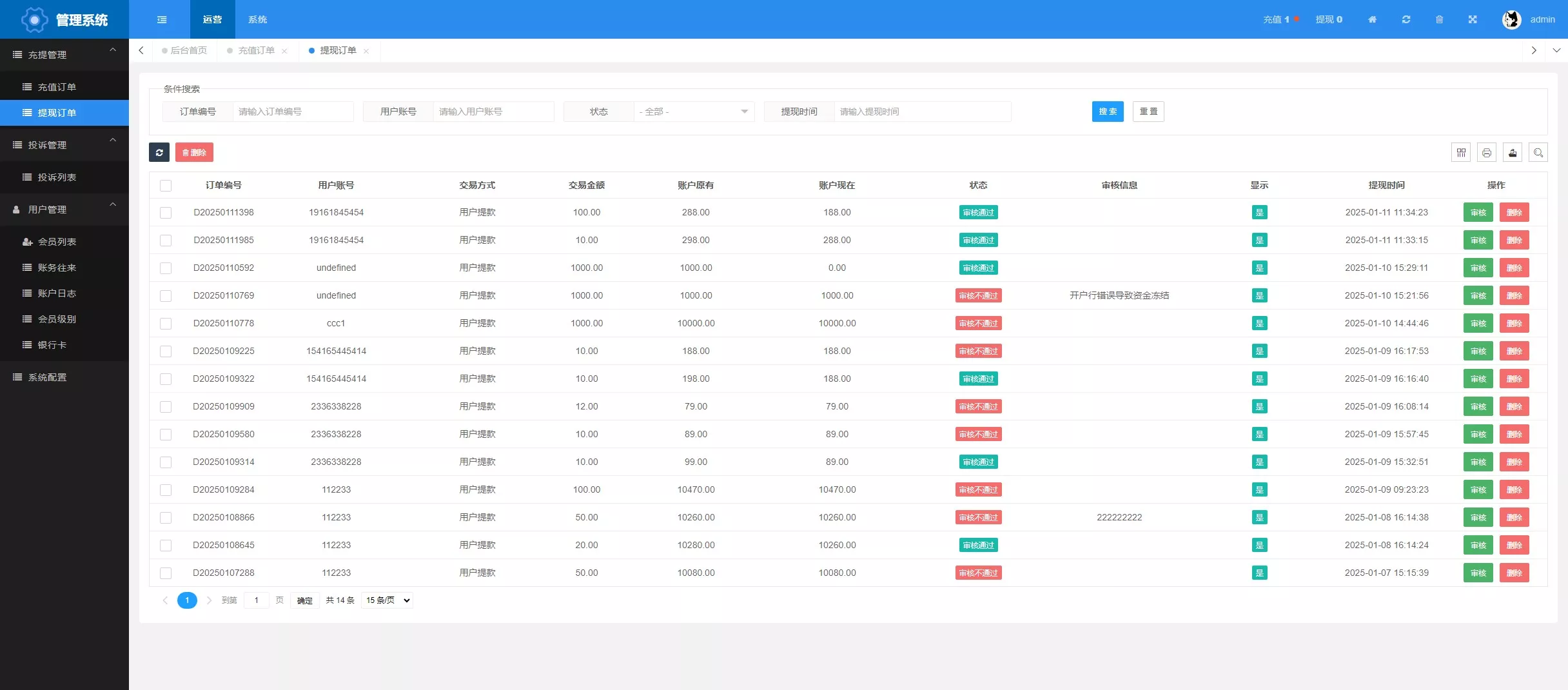The height and width of the screenshot is (690, 1568).
Task: Toggle fullscreen with the expand icon
Action: point(1473,19)
